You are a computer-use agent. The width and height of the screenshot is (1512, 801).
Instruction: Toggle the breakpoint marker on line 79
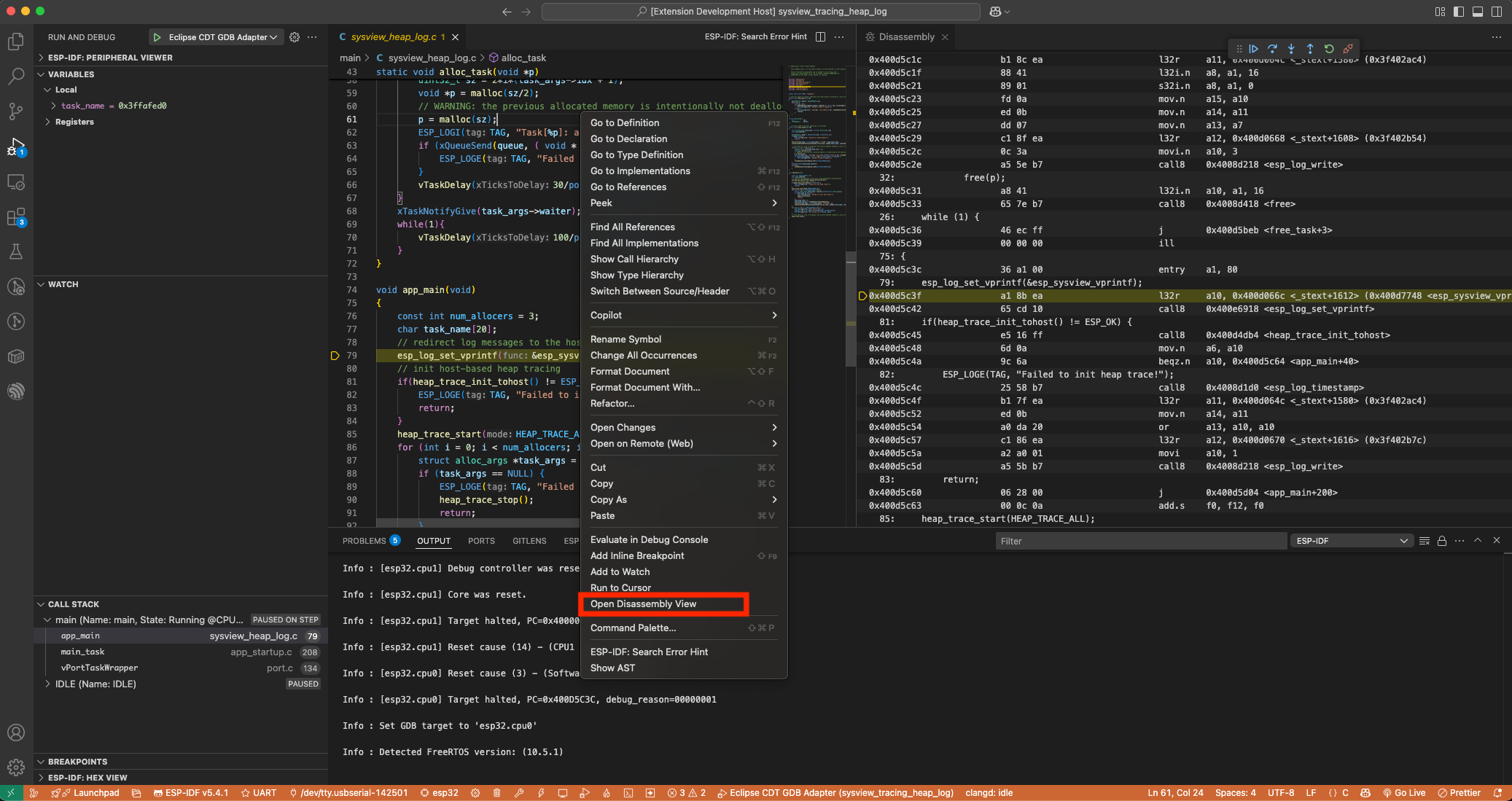coord(335,356)
